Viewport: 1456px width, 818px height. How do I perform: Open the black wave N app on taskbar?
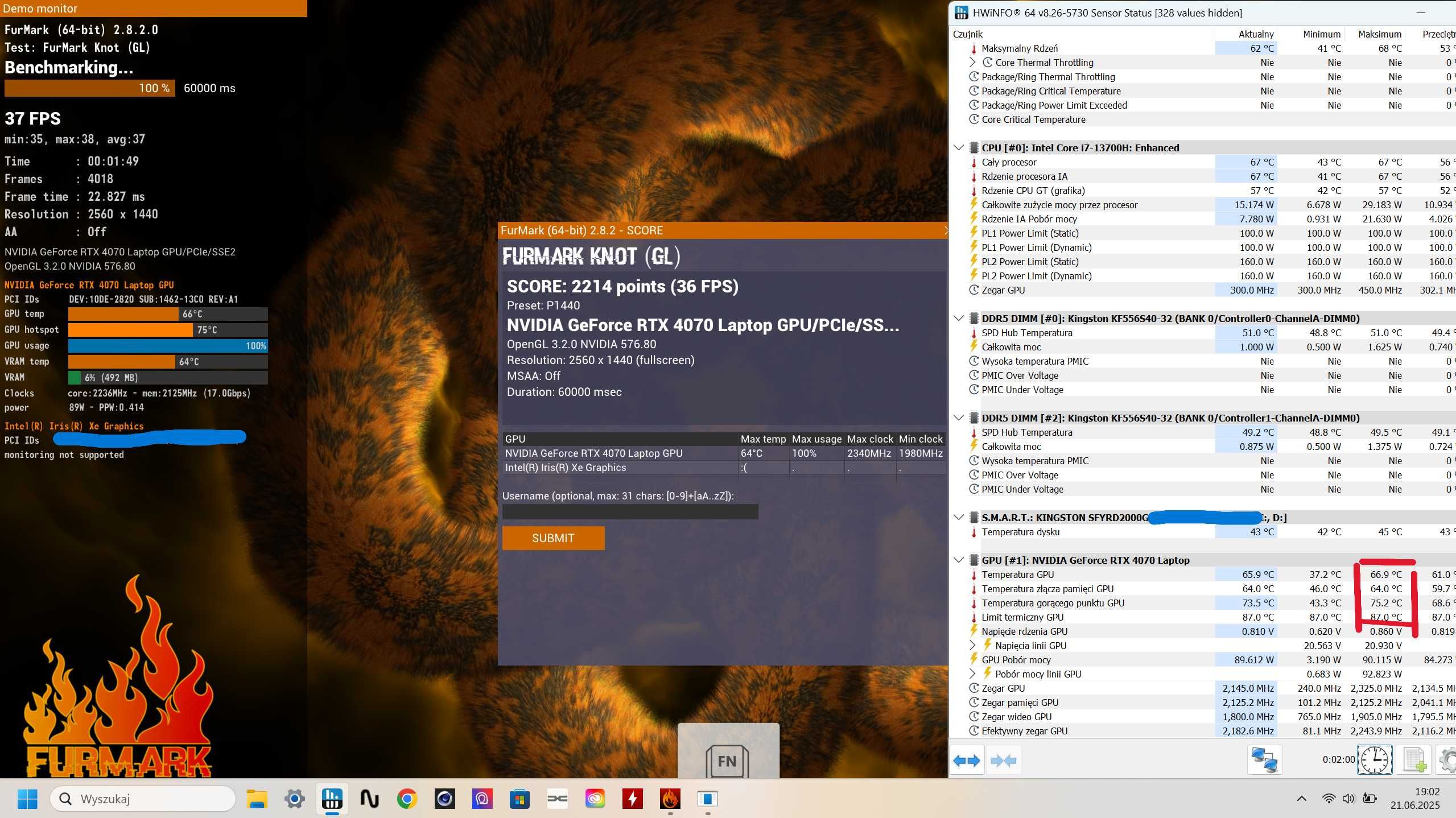tap(369, 799)
